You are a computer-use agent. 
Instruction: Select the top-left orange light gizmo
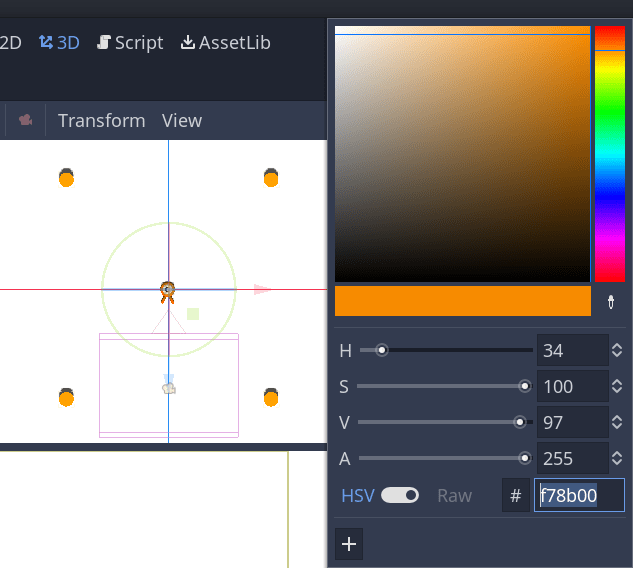[x=66, y=178]
